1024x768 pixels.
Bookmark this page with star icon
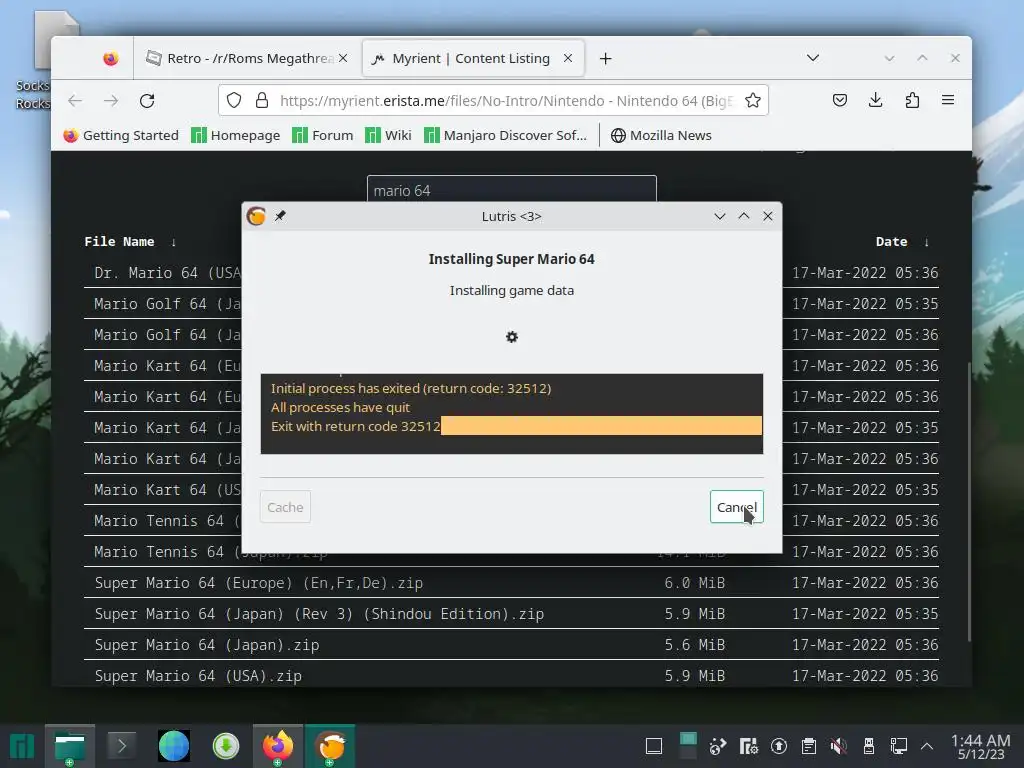pyautogui.click(x=752, y=101)
